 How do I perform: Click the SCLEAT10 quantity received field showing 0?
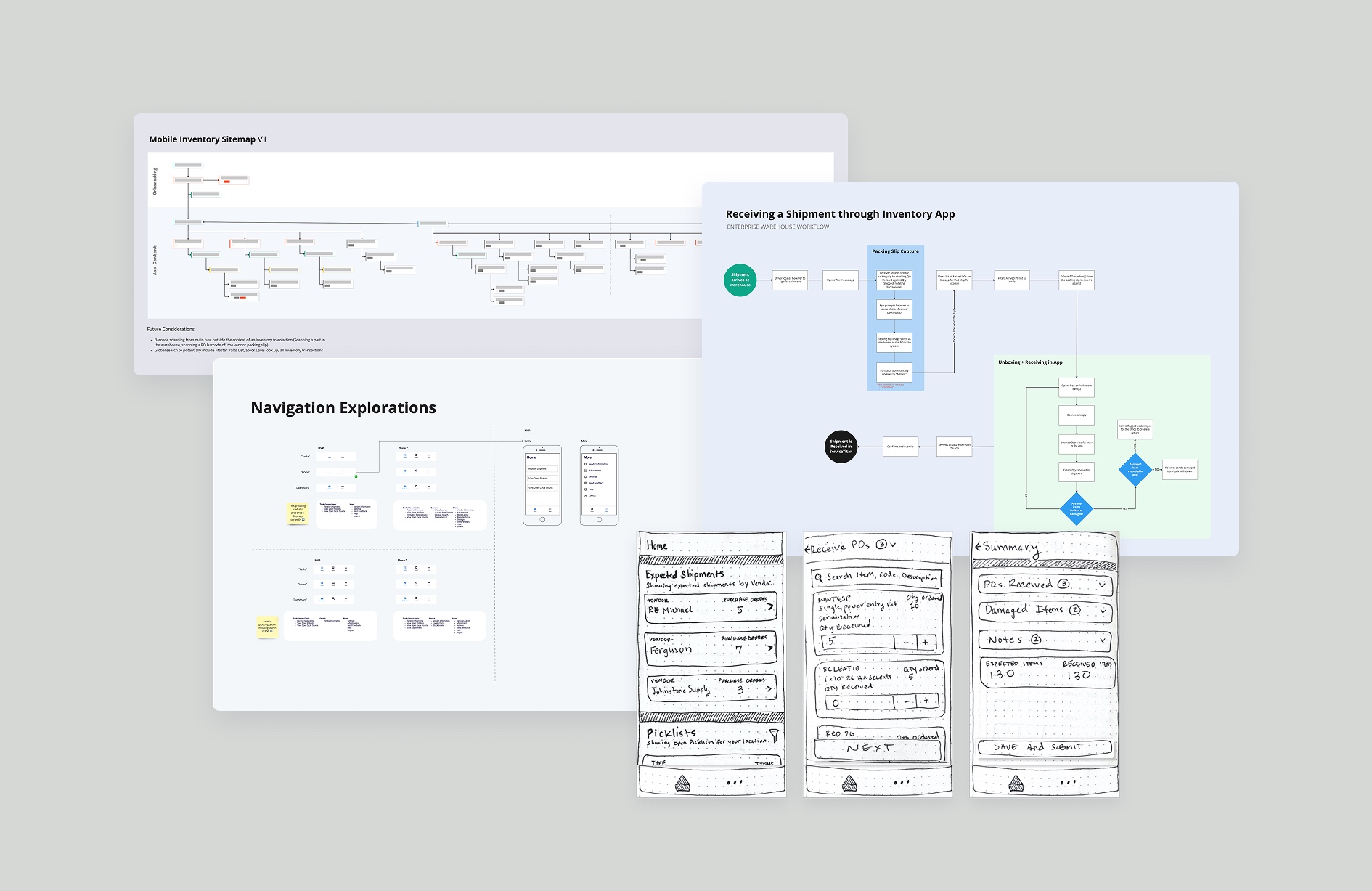tap(859, 702)
